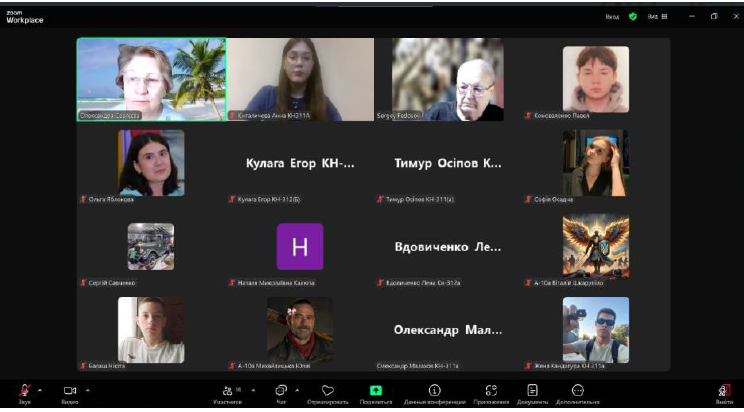Click the Олександр Малахов КН-311а name label
The height and width of the screenshot is (412, 744).
click(418, 366)
